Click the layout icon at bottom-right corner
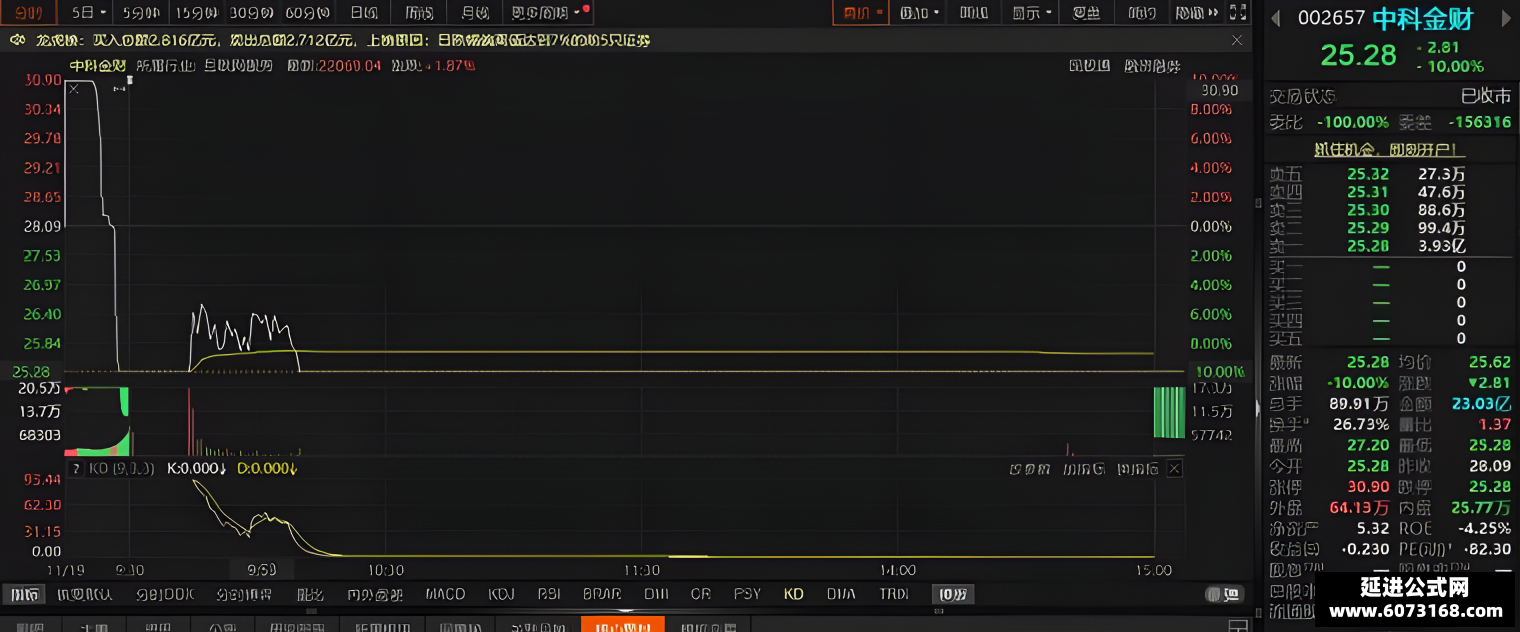This screenshot has width=1520, height=632. pos(1238,626)
